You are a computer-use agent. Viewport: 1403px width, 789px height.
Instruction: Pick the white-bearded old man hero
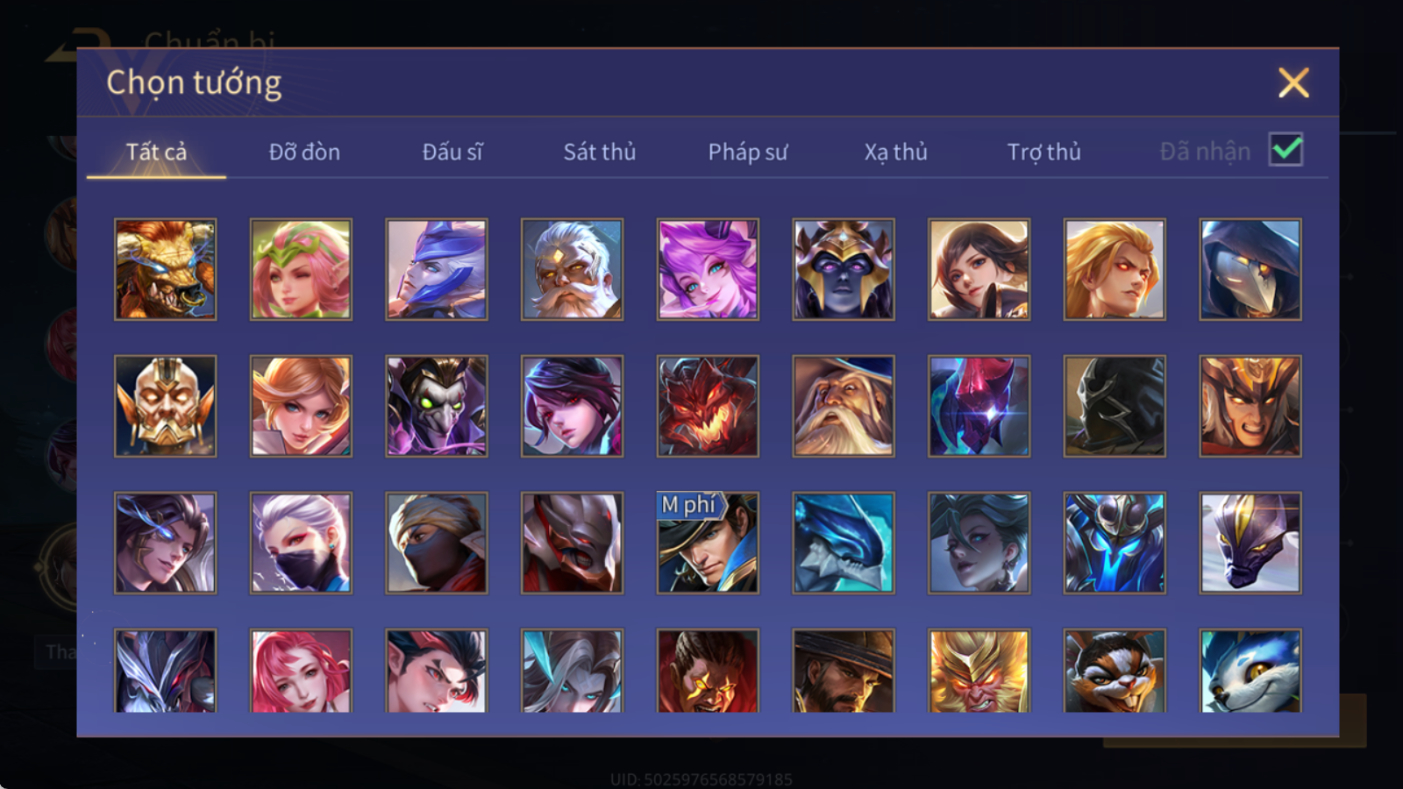pyautogui.click(x=572, y=270)
